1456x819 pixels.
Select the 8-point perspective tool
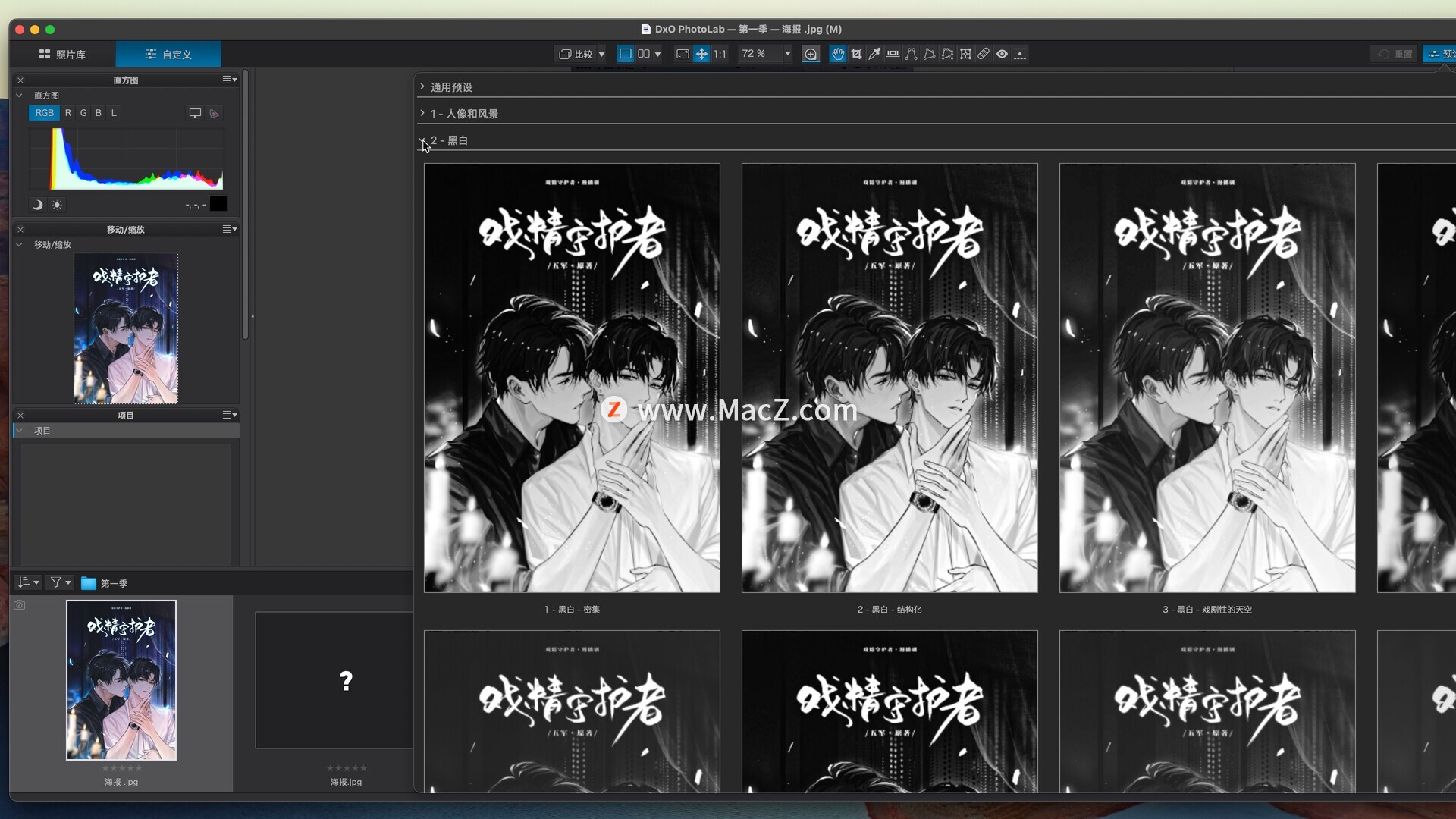(947, 54)
